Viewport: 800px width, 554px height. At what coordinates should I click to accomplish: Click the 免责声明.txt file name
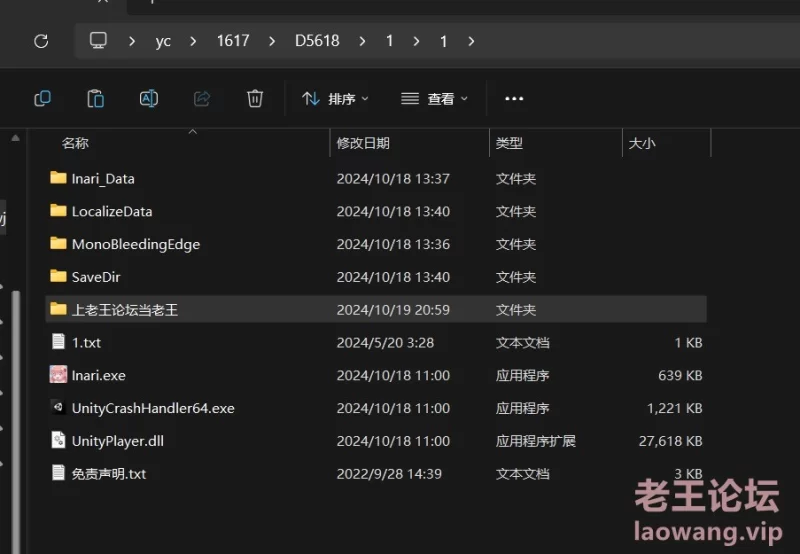(109, 474)
